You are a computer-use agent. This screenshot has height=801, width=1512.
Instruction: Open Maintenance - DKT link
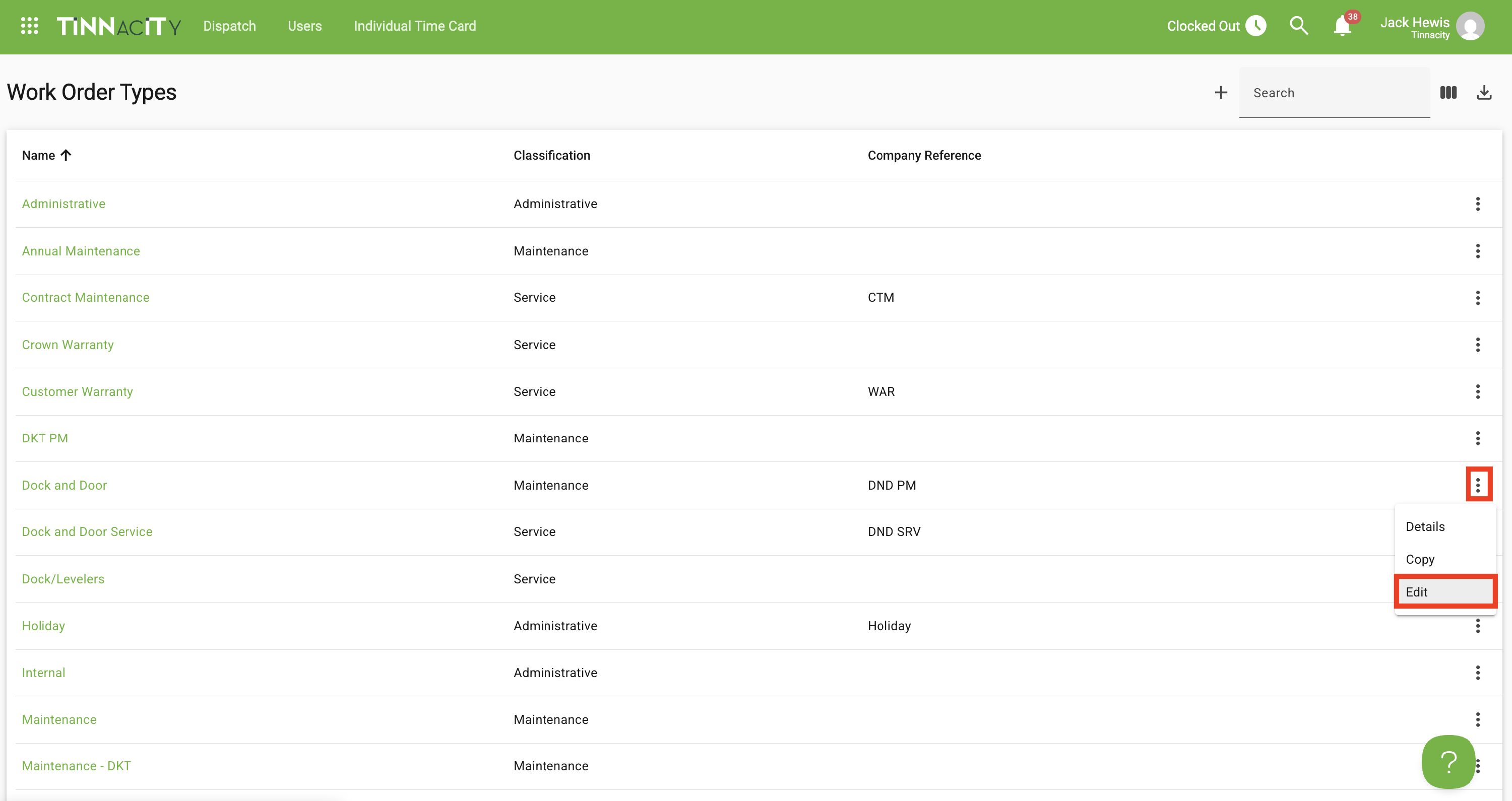(x=76, y=766)
